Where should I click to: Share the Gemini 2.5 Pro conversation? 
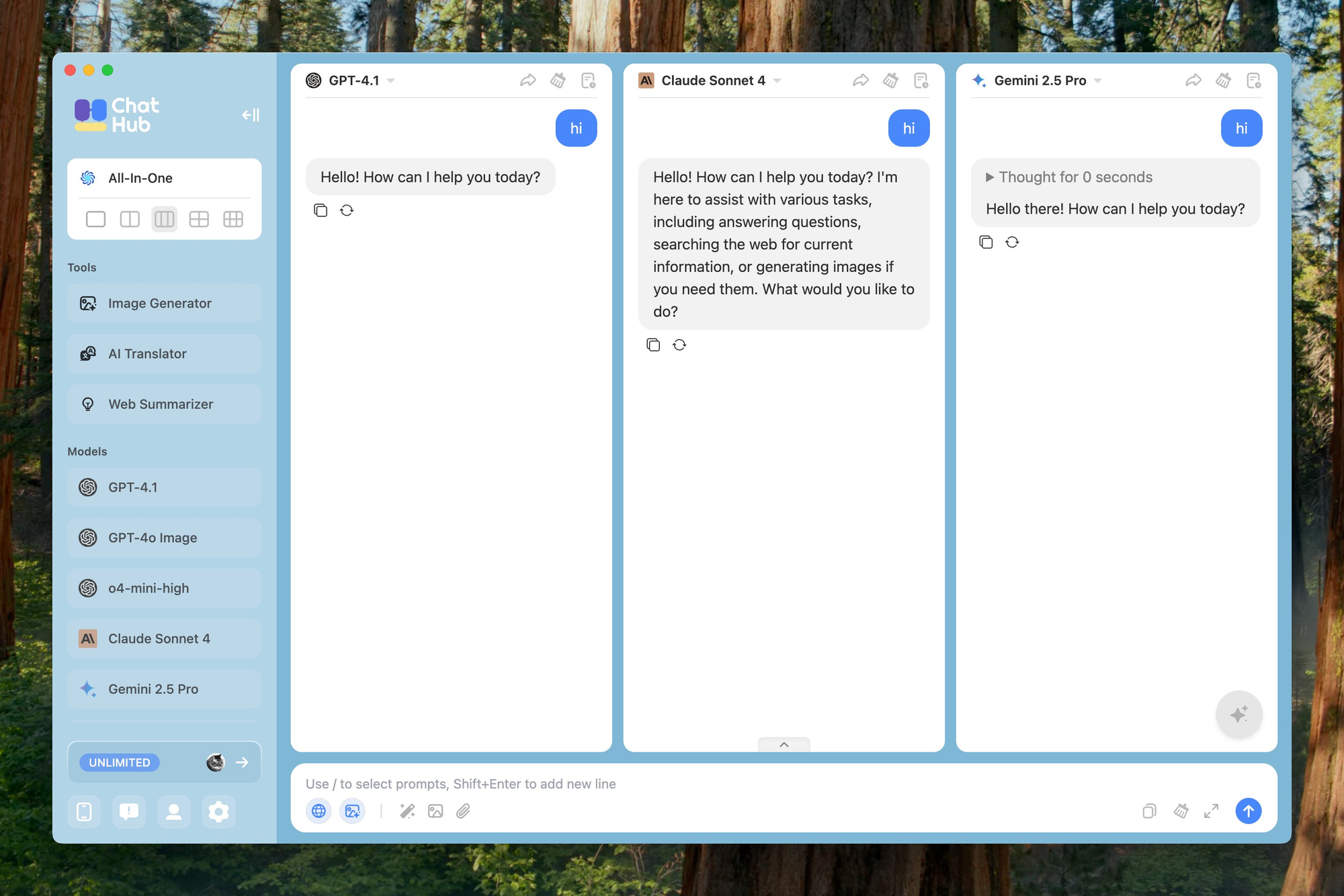click(x=1193, y=81)
